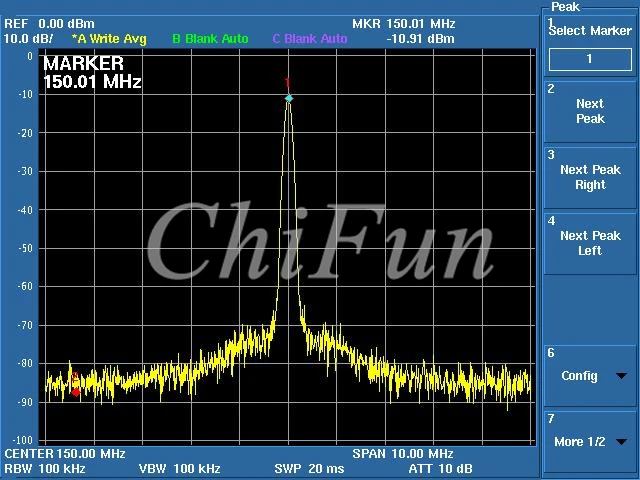Choose Next Peak Left softkey
Screen dimensions: 640x480
coord(590,243)
